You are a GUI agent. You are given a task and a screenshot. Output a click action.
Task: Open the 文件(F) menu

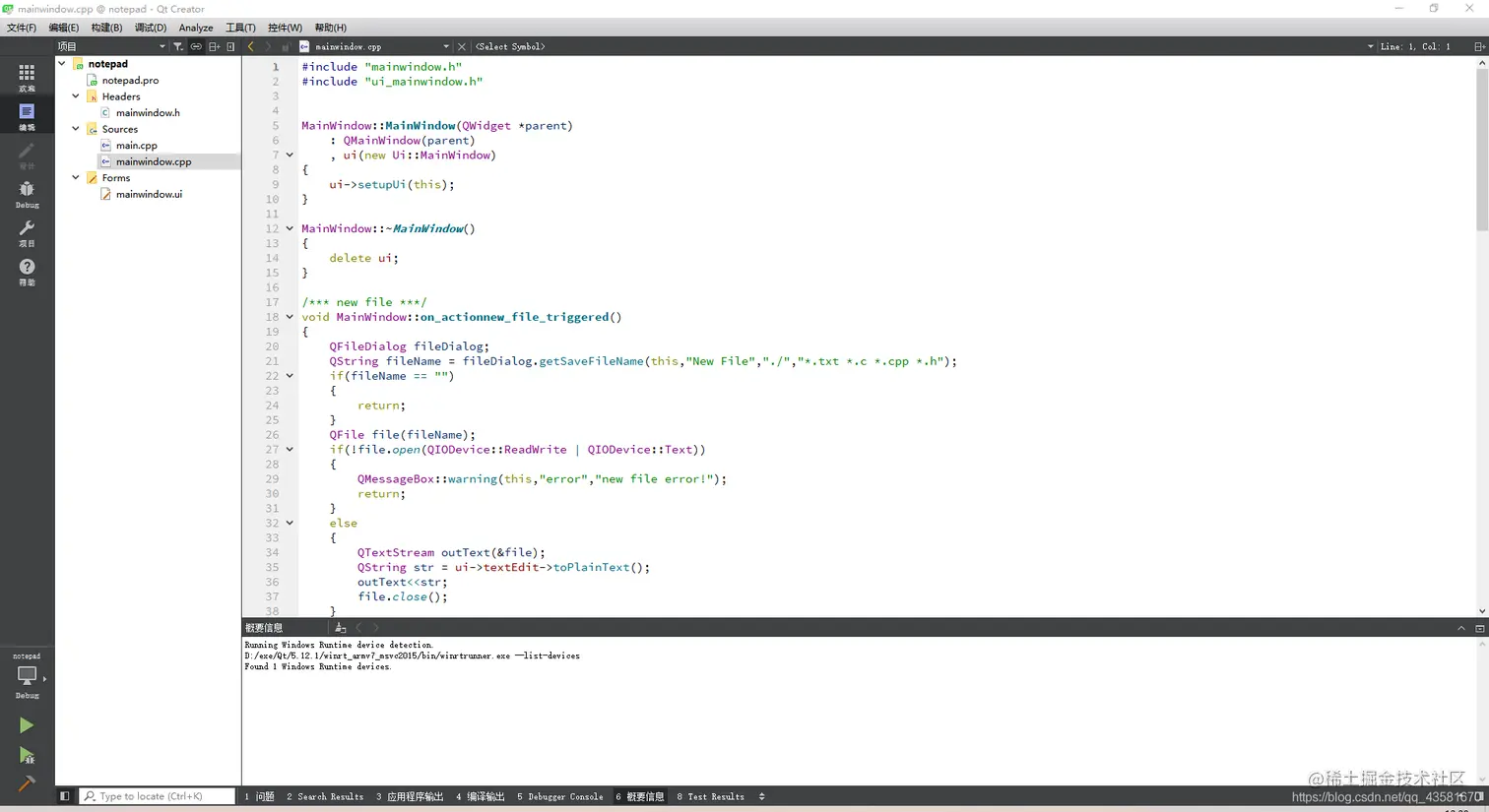tap(22, 28)
